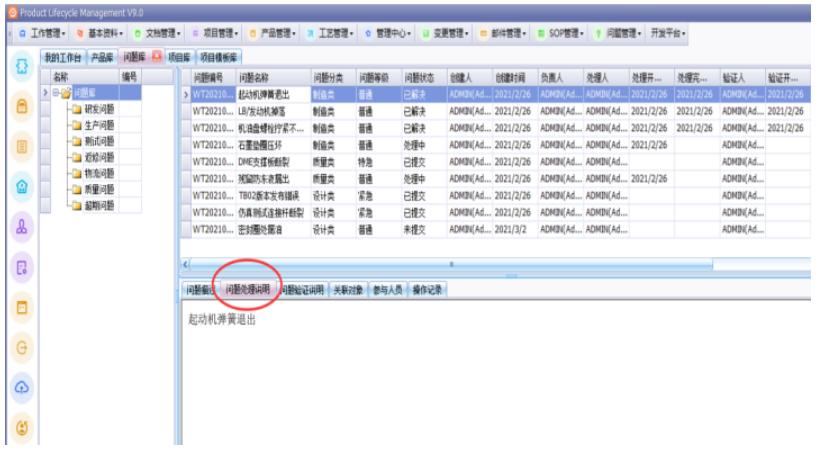The width and height of the screenshot is (823, 458).
Task: Click the open folder icon of 问题库 root
Action: pos(66,93)
